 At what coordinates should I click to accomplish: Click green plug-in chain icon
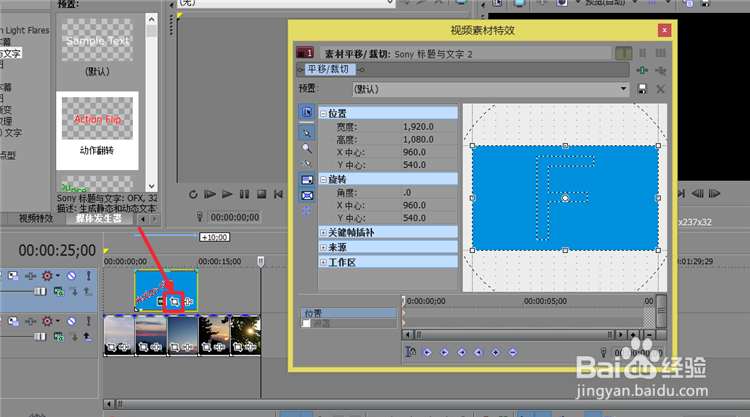click(642, 71)
